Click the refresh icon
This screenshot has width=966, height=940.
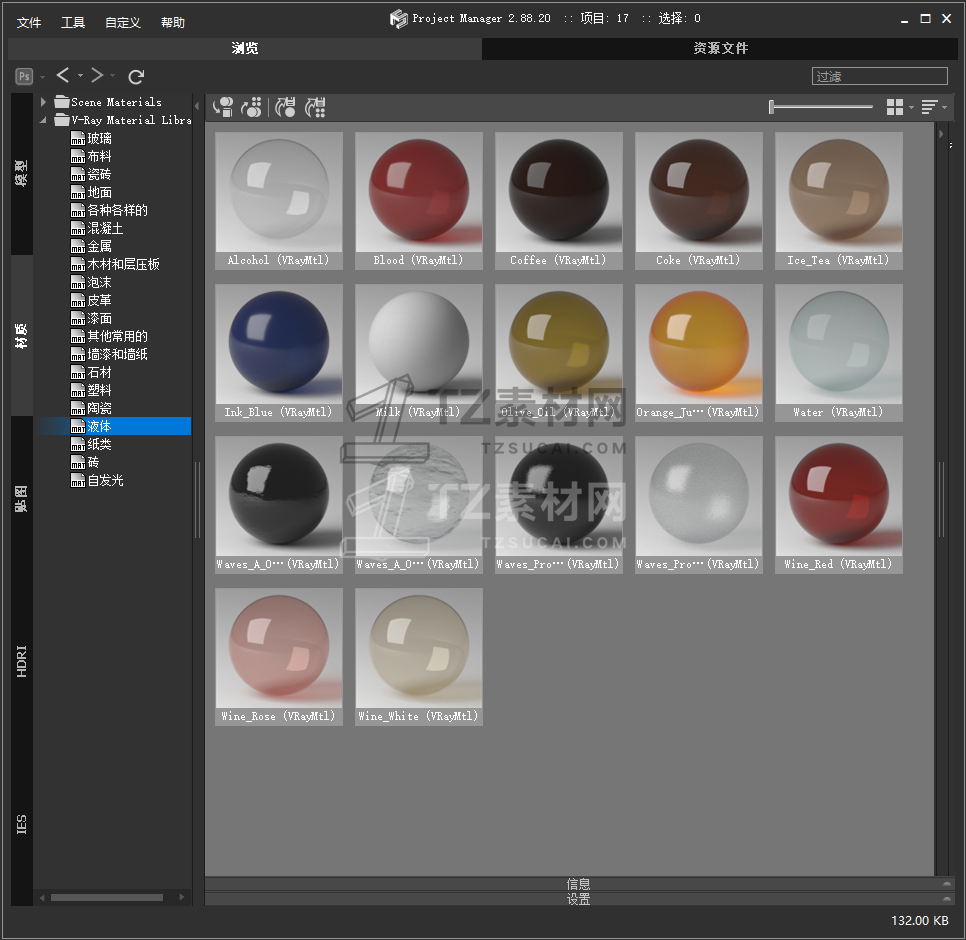pyautogui.click(x=137, y=76)
